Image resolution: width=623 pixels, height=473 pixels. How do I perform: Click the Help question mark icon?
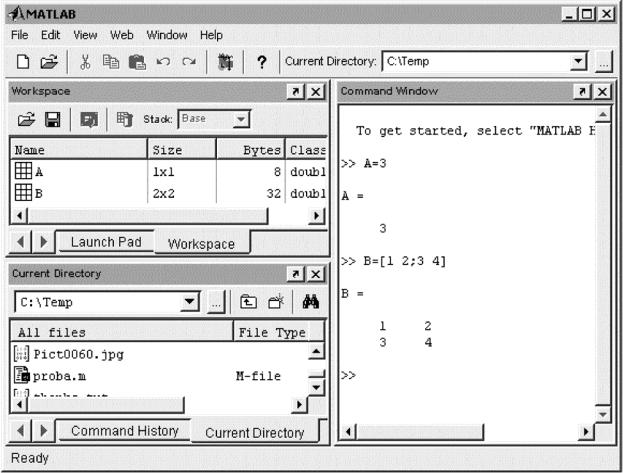click(x=261, y=62)
